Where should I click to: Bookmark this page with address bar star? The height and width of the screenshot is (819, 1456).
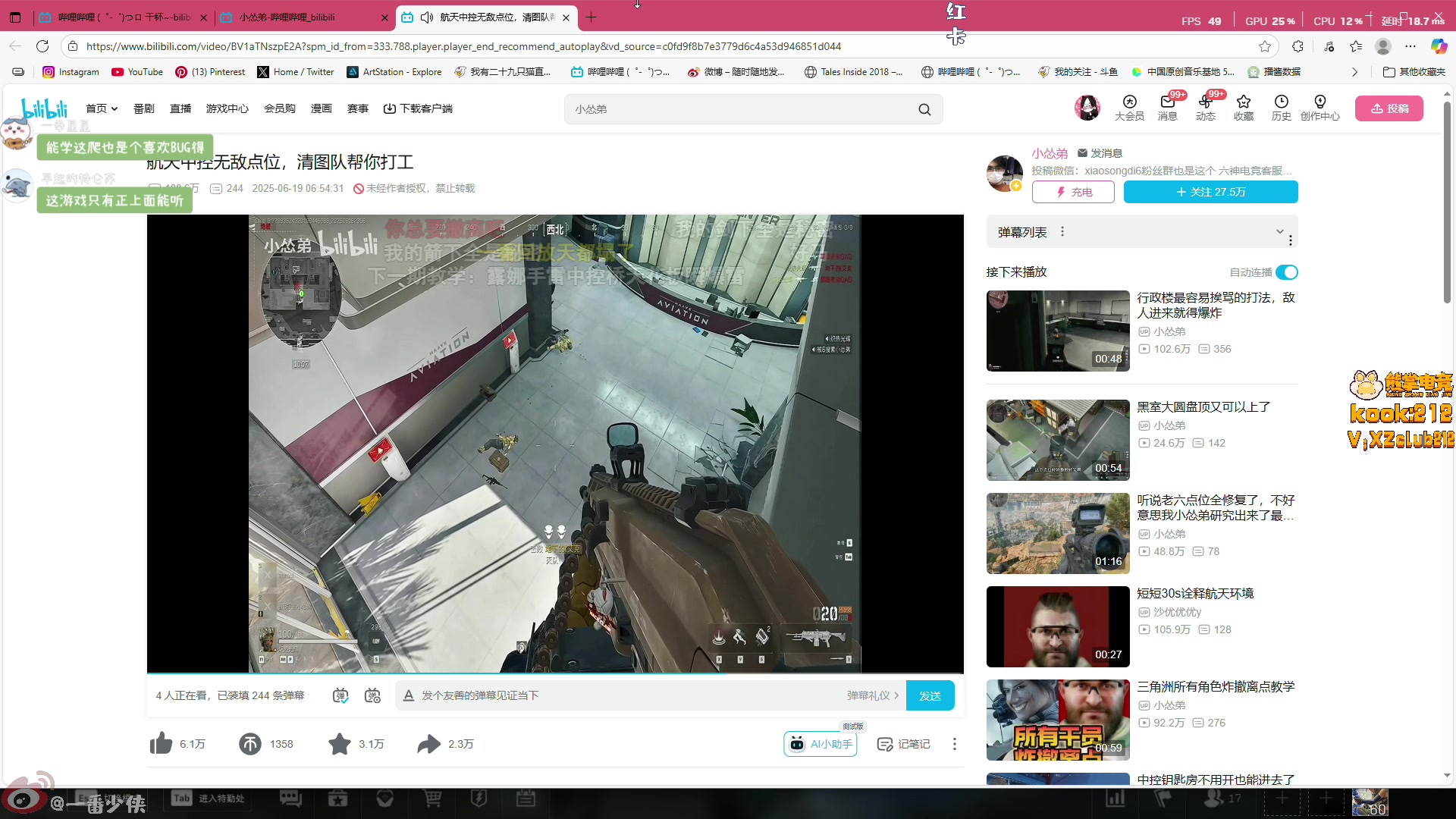pyautogui.click(x=1265, y=46)
